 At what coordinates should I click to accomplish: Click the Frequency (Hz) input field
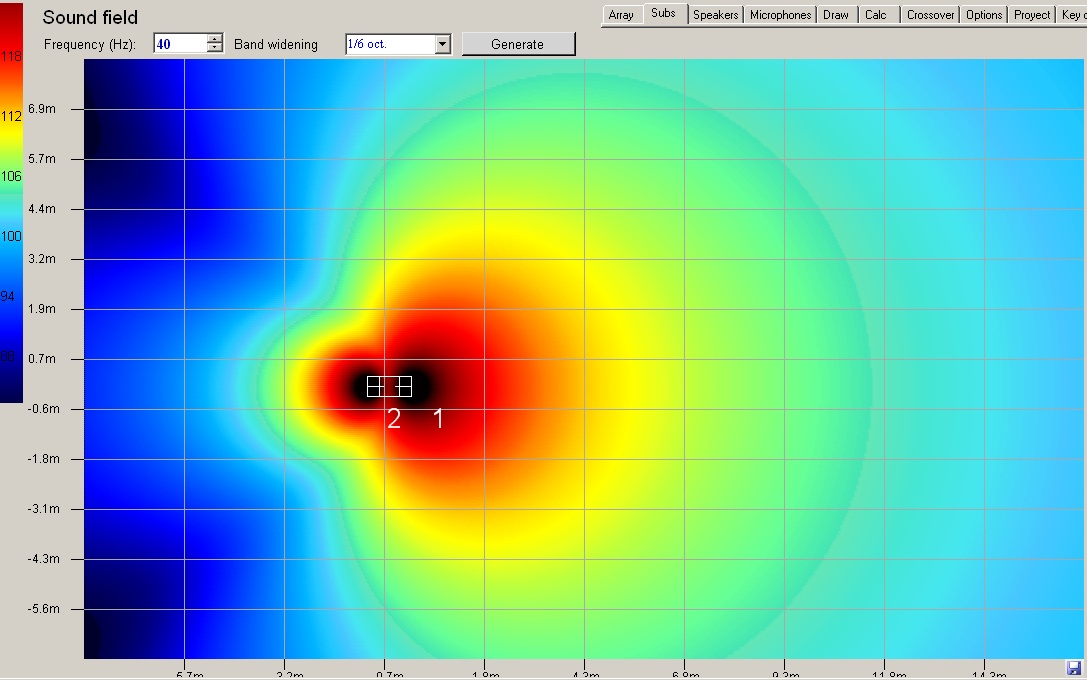[x=180, y=44]
